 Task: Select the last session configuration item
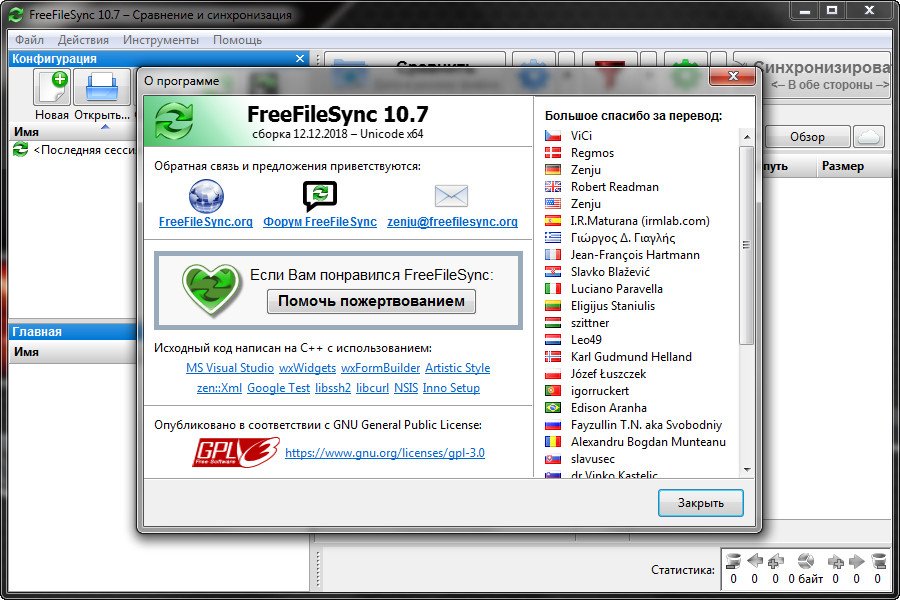pos(70,150)
